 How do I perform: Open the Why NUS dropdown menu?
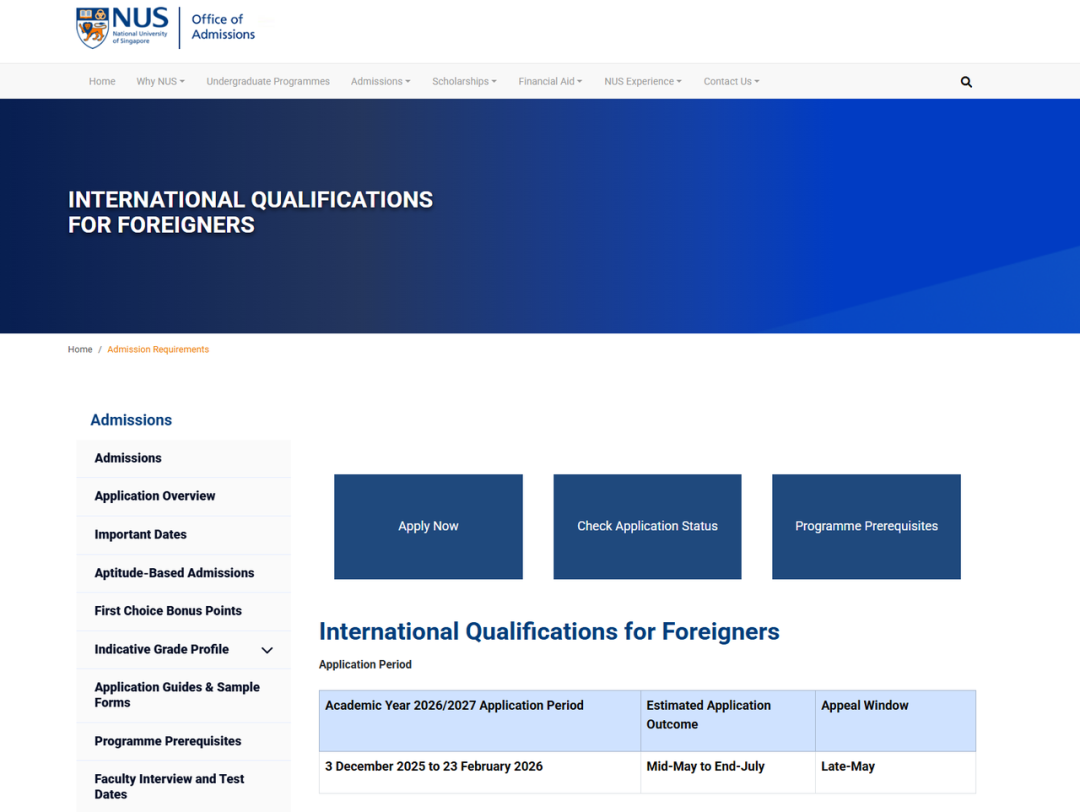160,82
